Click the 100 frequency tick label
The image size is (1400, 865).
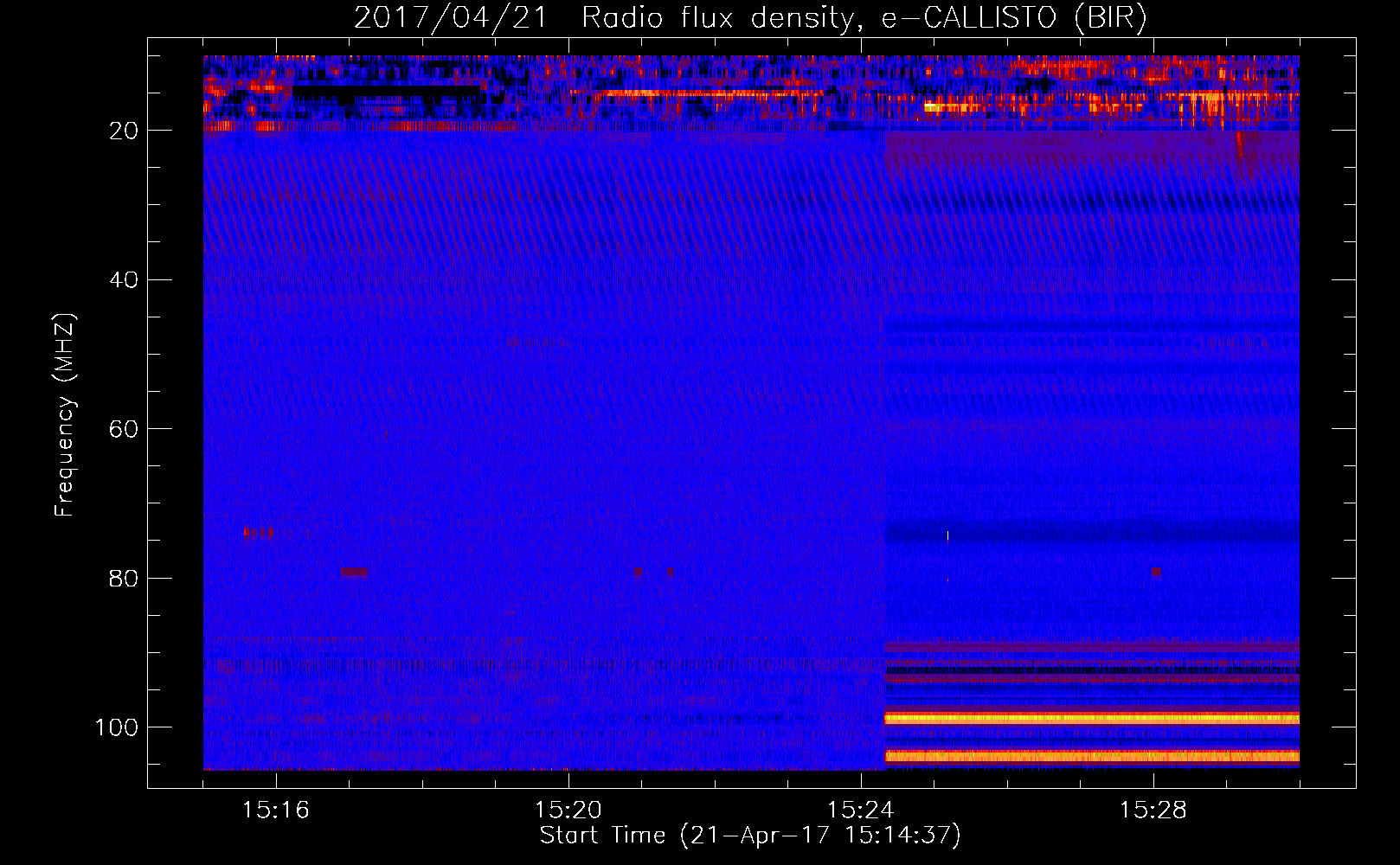[117, 727]
